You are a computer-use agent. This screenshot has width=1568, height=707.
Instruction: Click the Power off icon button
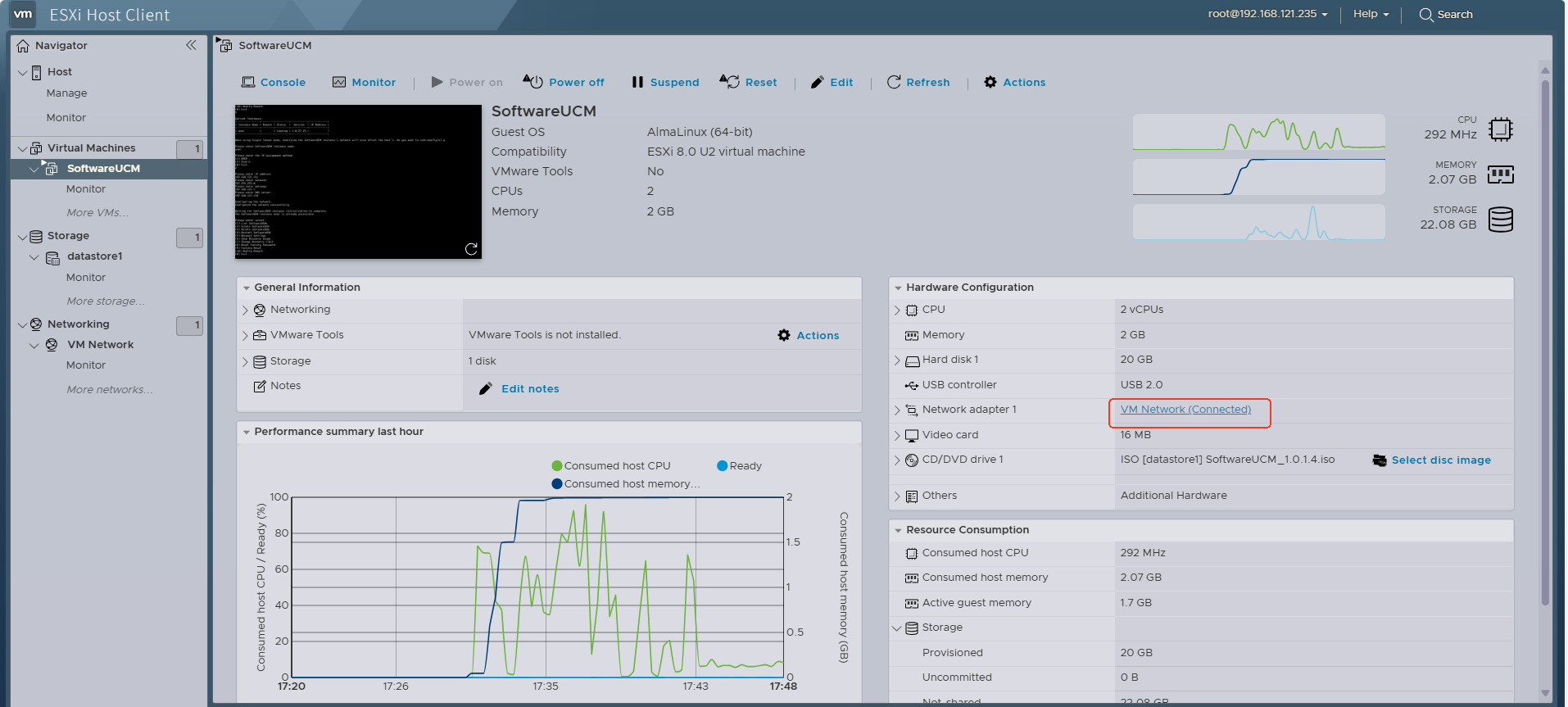tap(533, 82)
